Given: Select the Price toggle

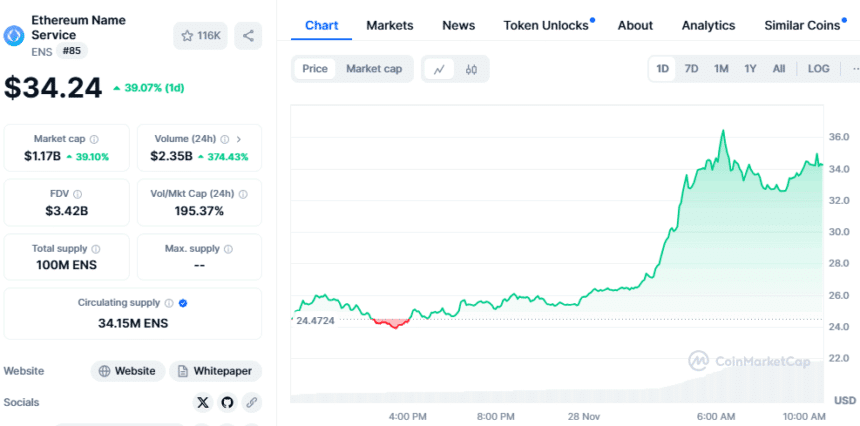Looking at the screenshot, I should [x=315, y=69].
